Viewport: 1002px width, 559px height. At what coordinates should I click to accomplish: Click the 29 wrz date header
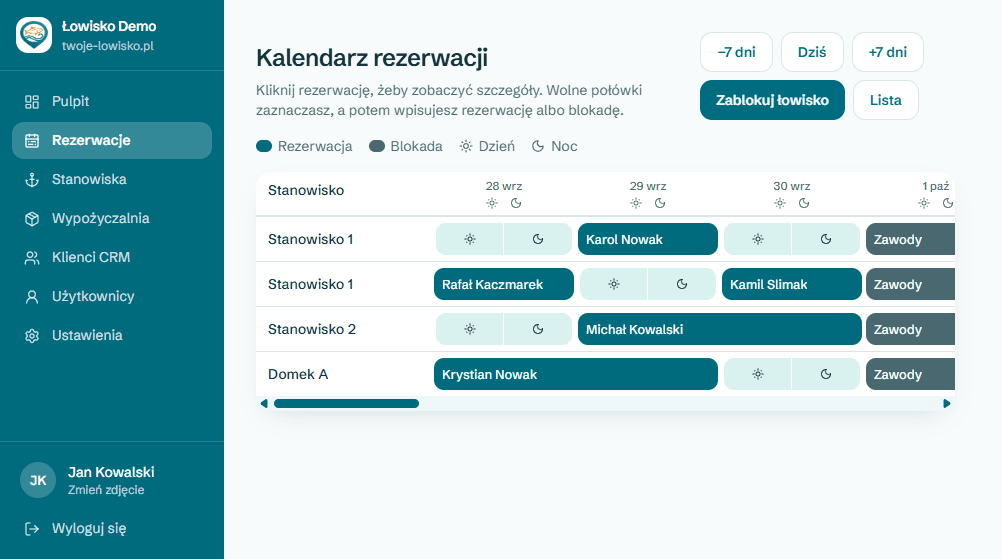point(648,187)
